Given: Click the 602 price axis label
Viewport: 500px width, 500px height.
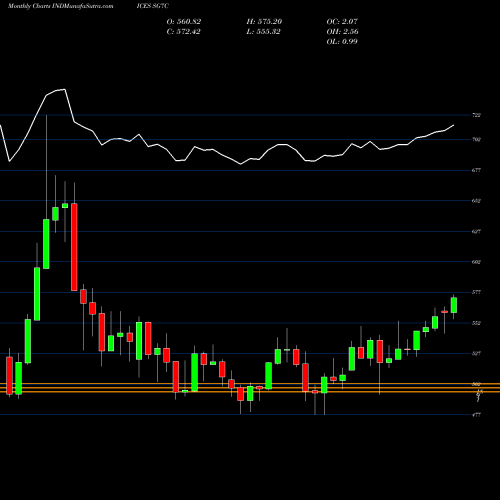Looking at the screenshot, I should tap(476, 262).
